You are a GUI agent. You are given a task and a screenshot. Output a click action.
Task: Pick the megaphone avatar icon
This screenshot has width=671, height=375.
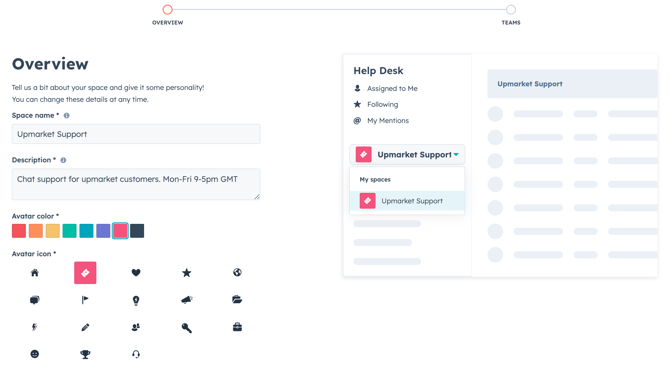pos(187,300)
